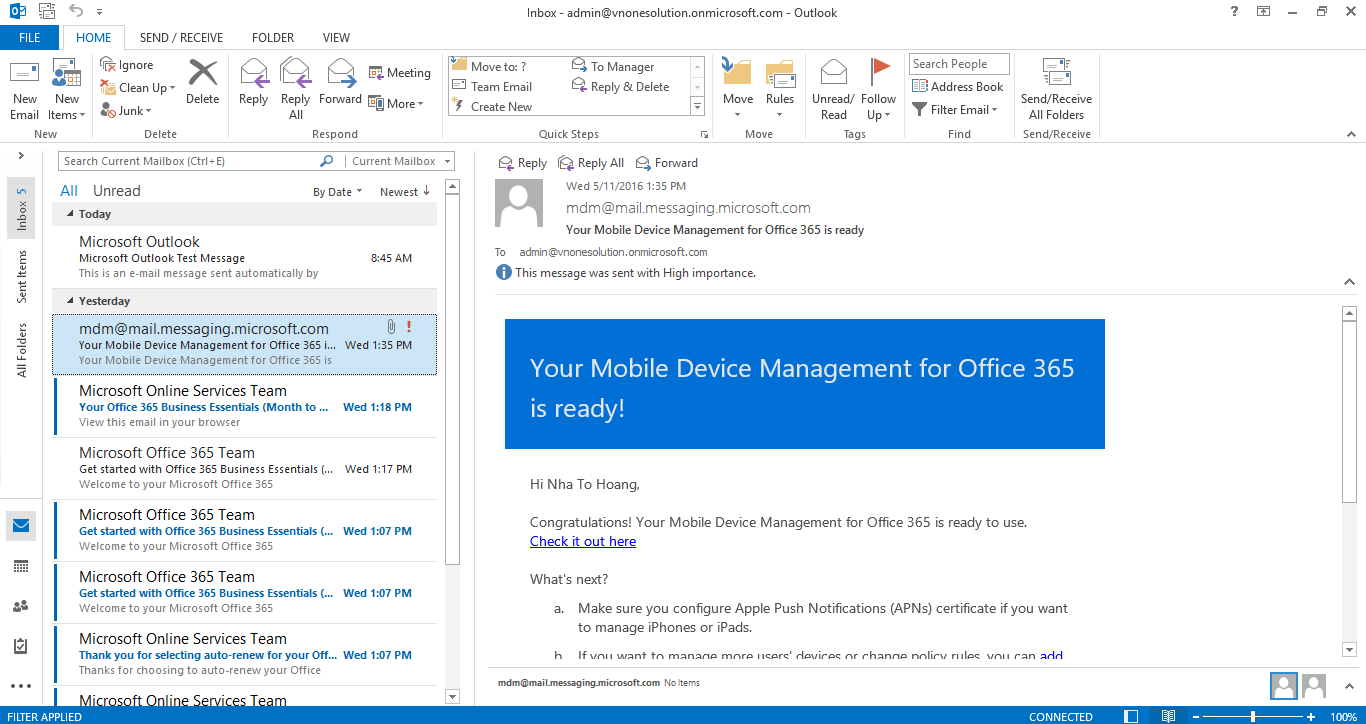Image resolution: width=1366 pixels, height=724 pixels.
Task: Open Calendar view in navigation bar
Action: click(21, 567)
